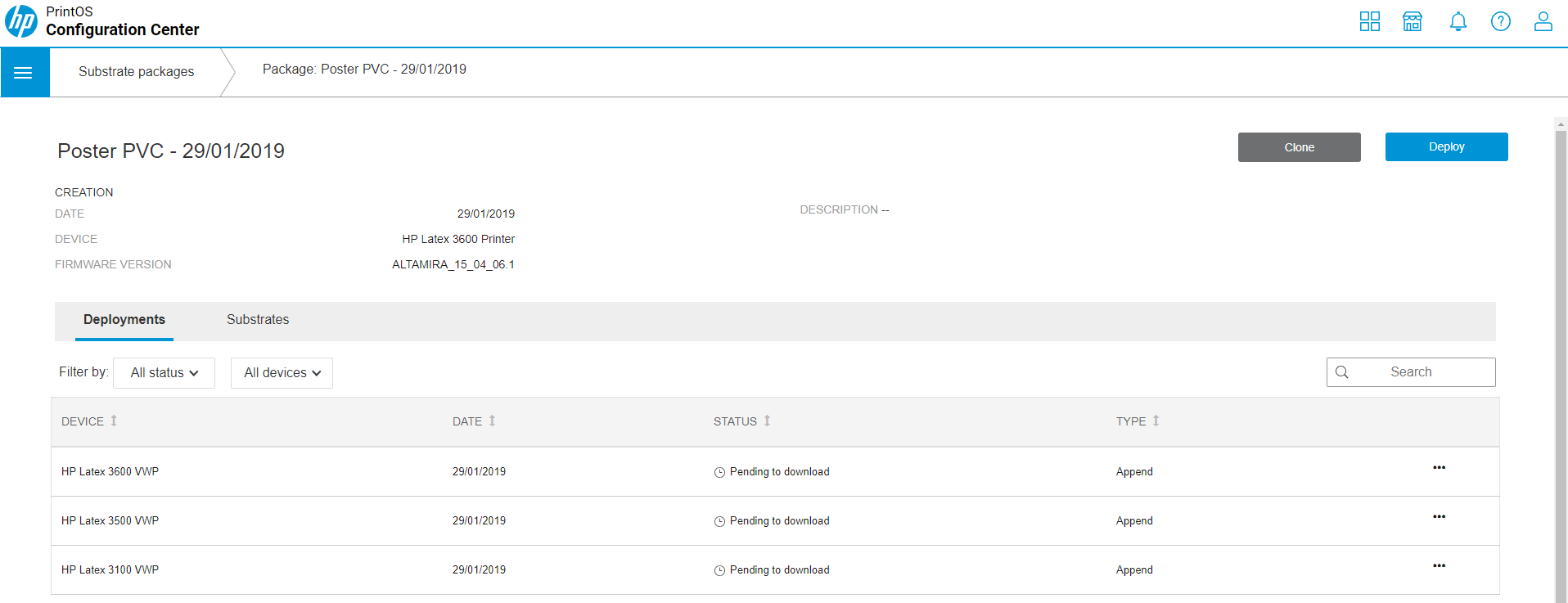Click the DESCRIPTION label
This screenshot has height=603, width=1568.
(x=839, y=209)
